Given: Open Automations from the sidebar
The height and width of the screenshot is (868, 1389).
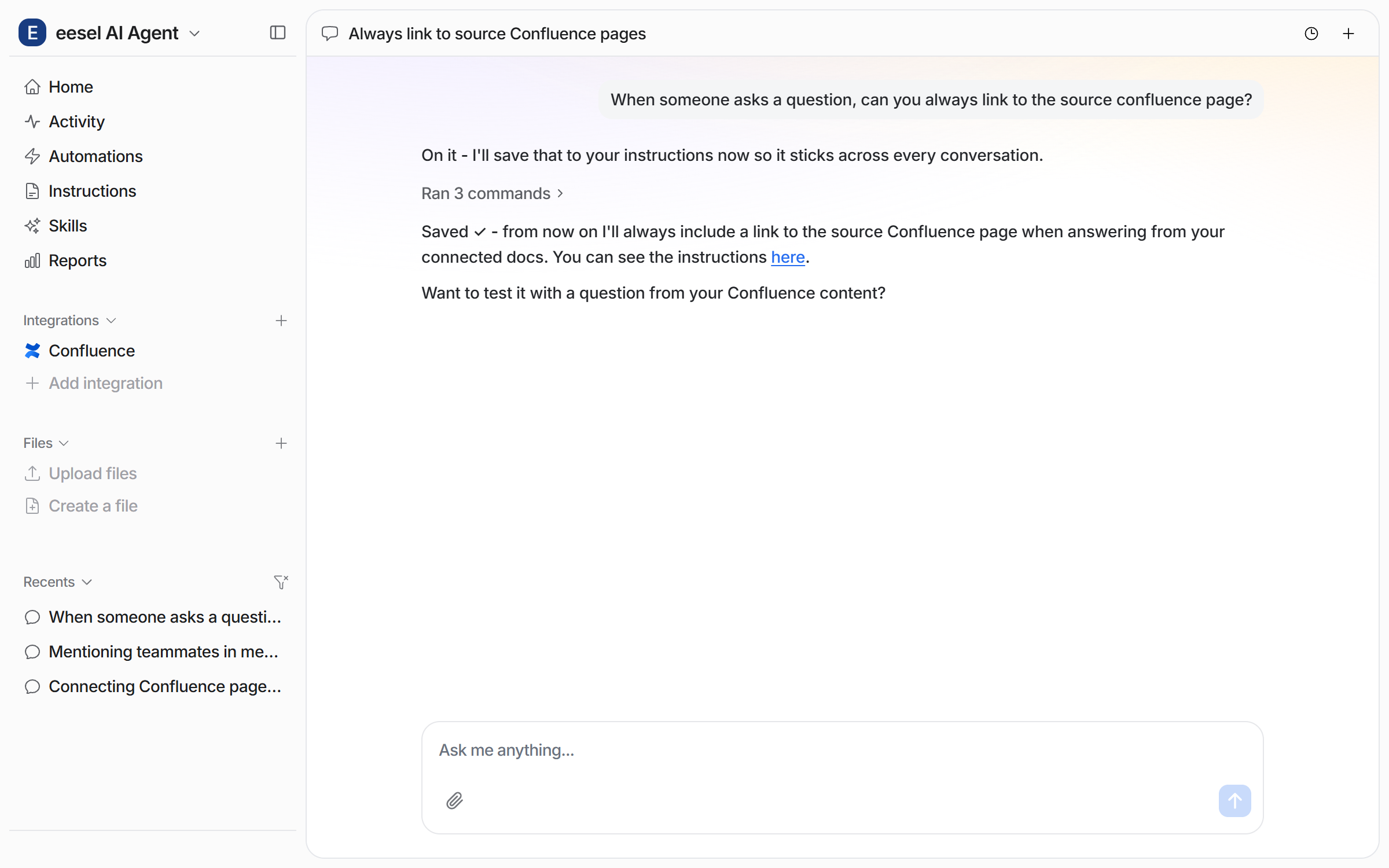Looking at the screenshot, I should click(95, 156).
